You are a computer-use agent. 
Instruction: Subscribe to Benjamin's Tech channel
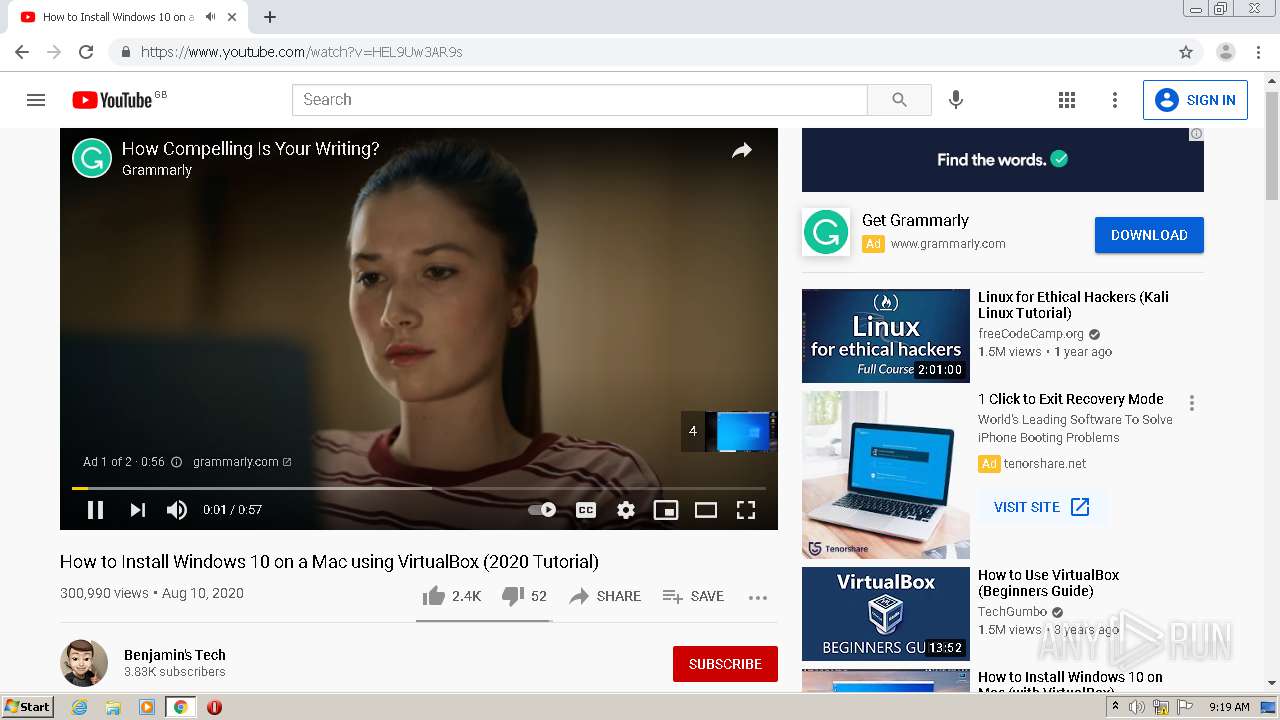(725, 664)
